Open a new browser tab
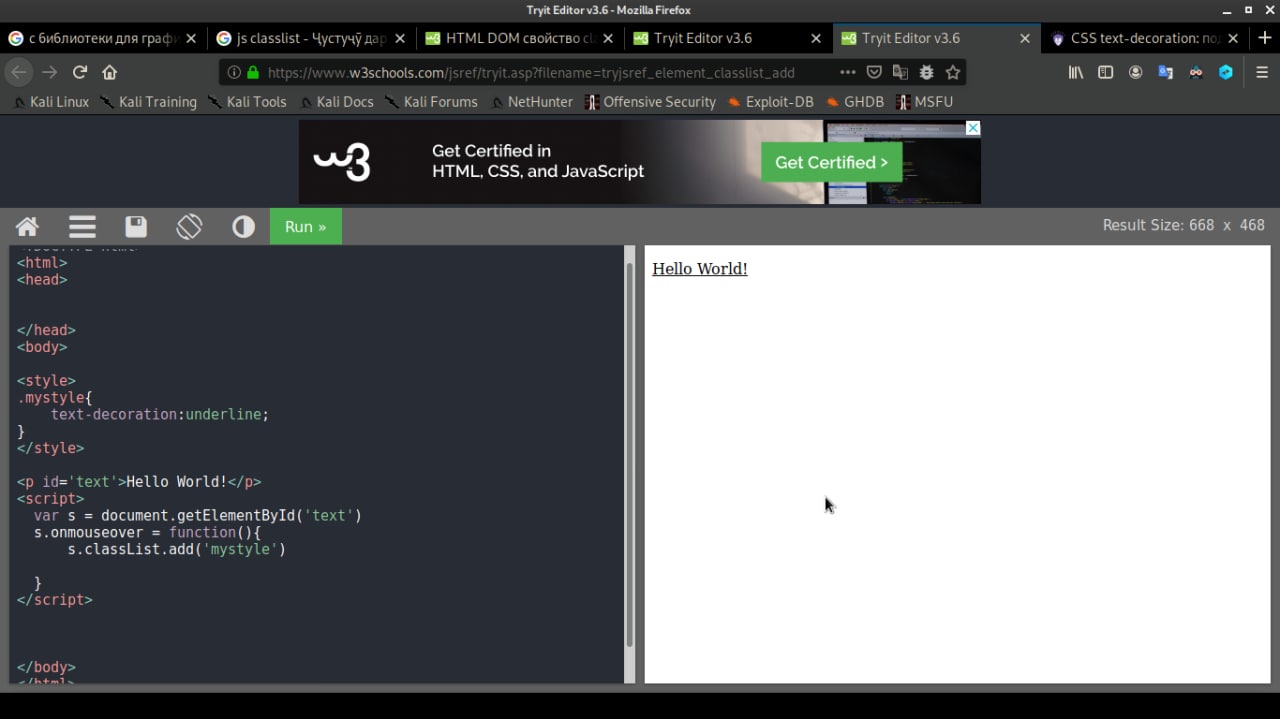Screen dimensions: 1280x719 (x=1265, y=38)
